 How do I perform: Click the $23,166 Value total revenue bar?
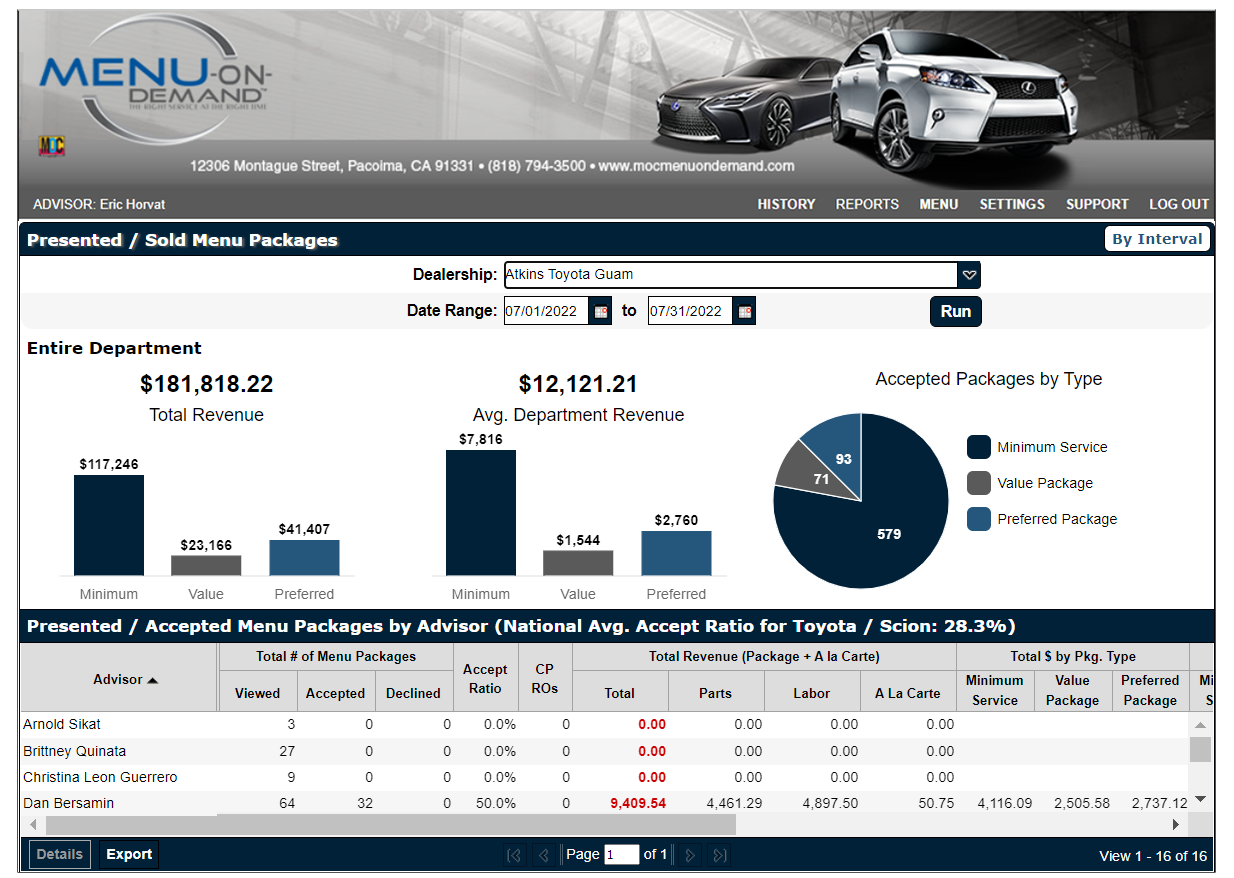(206, 566)
